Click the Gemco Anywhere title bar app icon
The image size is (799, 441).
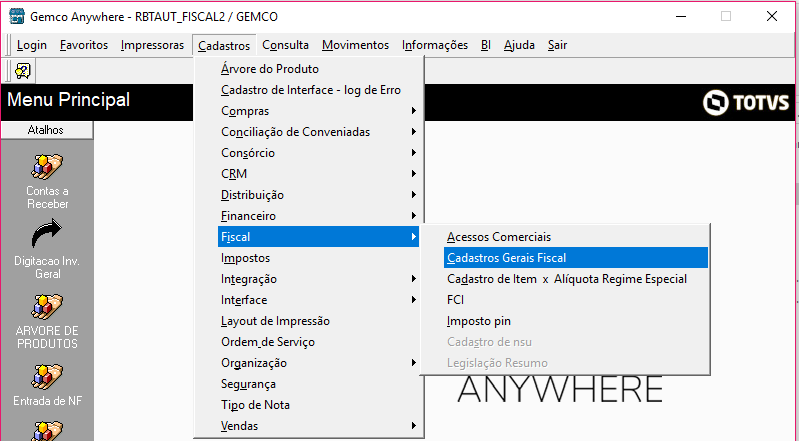click(x=17, y=16)
